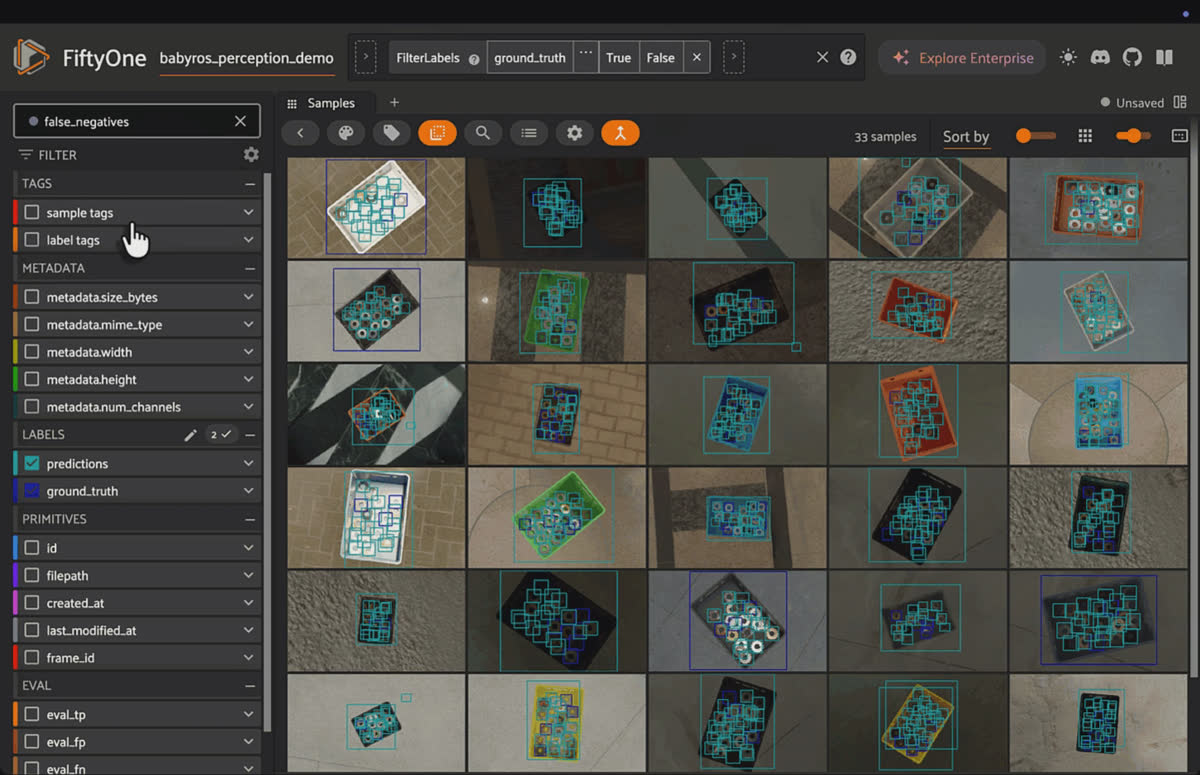
Task: Add stage after FilterLabels with right arrow box
Action: coord(734,57)
